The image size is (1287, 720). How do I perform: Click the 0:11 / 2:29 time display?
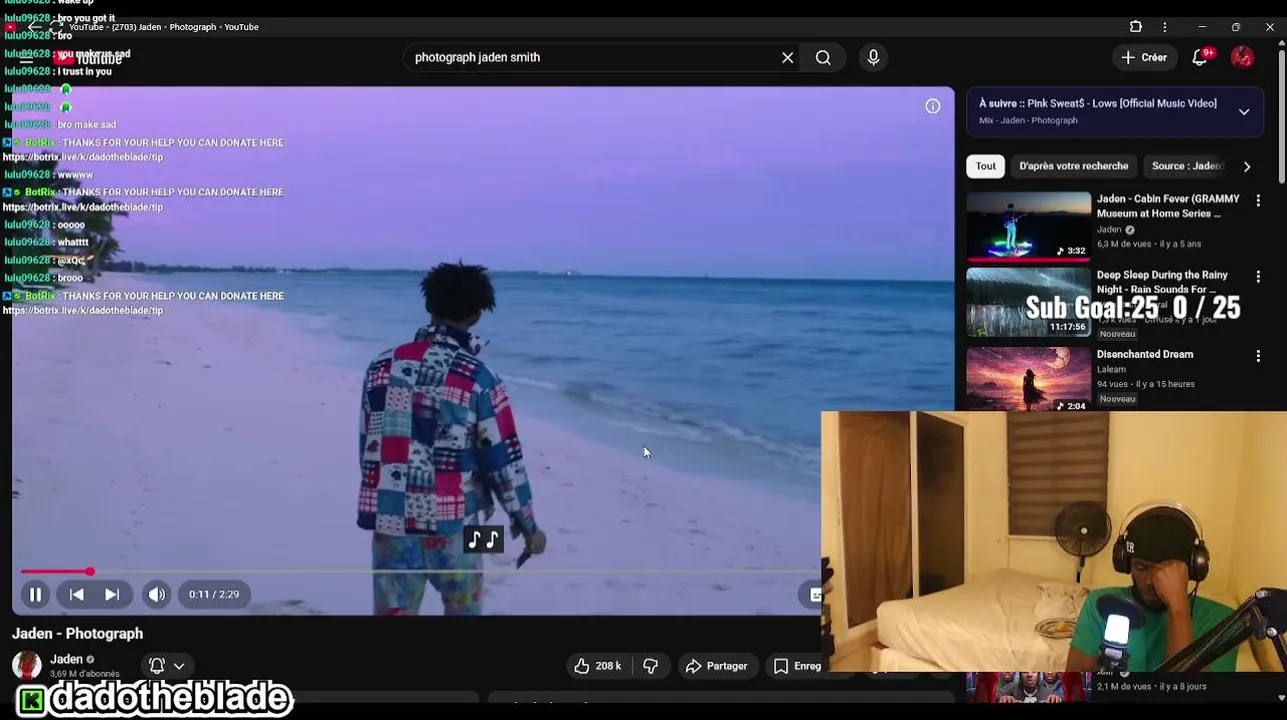pos(214,594)
